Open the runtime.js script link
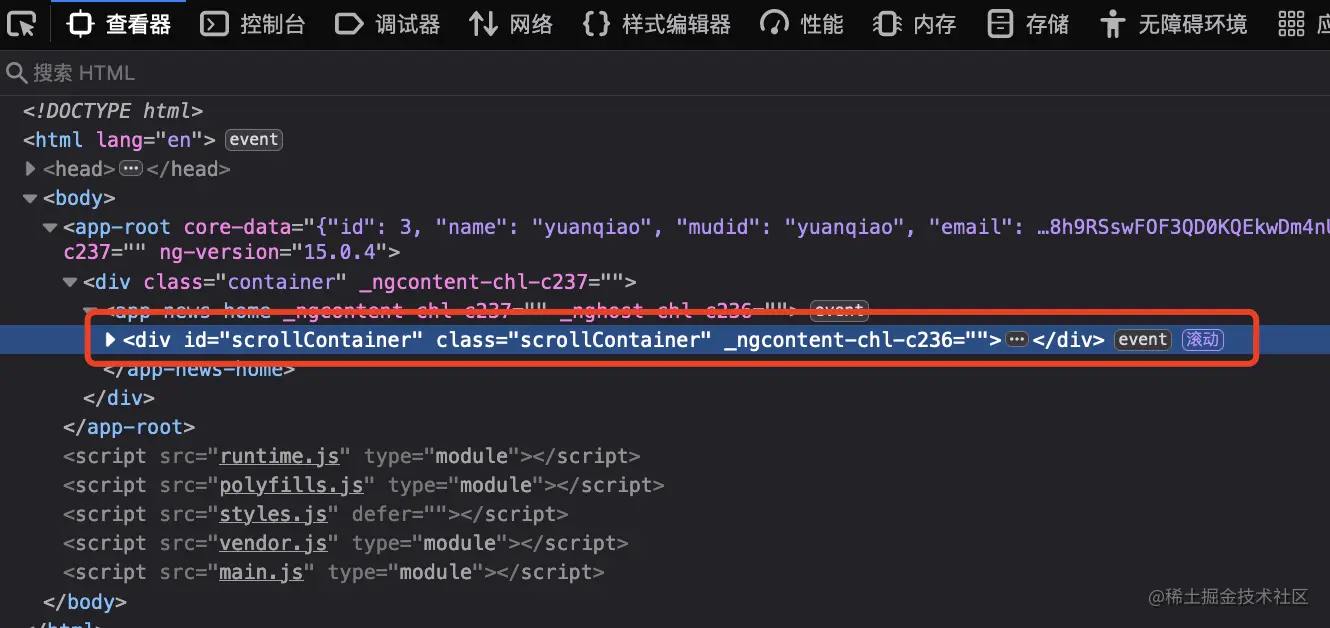The height and width of the screenshot is (628, 1330). [x=279, y=456]
